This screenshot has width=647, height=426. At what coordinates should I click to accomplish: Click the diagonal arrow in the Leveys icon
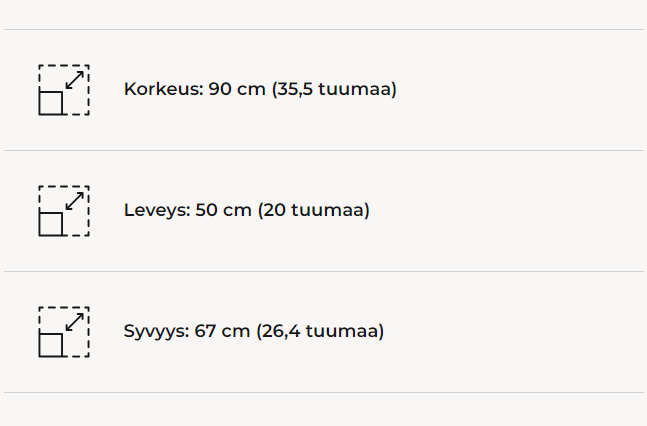(75, 200)
